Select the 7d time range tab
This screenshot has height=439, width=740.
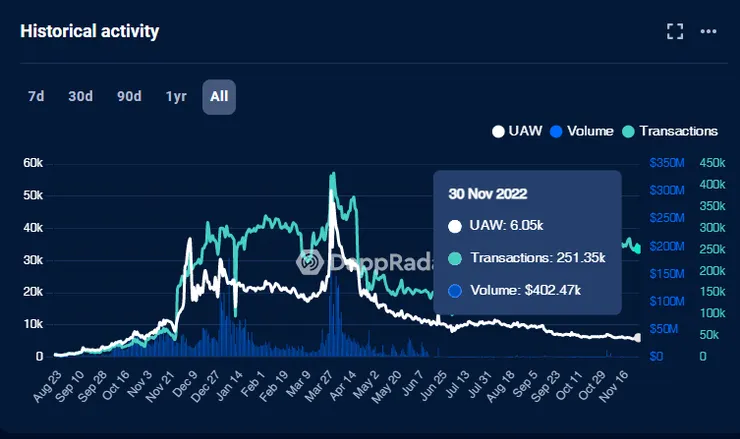coord(36,96)
